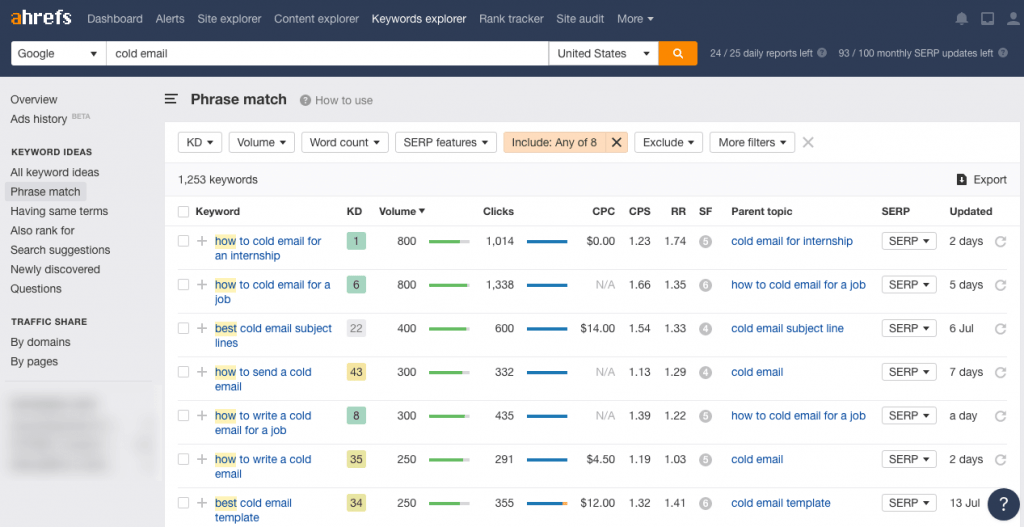Add 'how to cold email for a job' to list
This screenshot has width=1024, height=527.
point(202,285)
